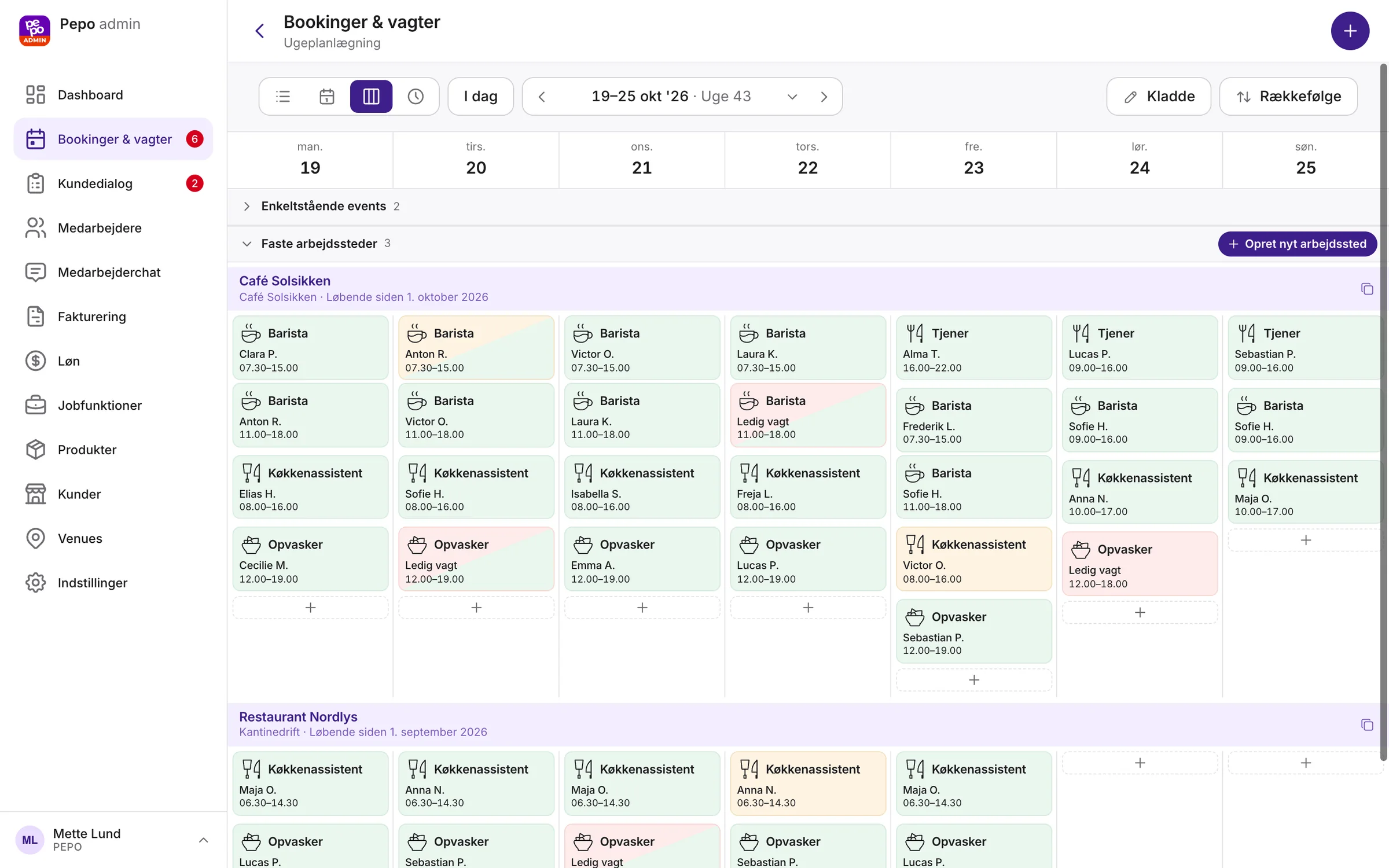Go to next week arrow
1389x868 pixels.
[824, 97]
